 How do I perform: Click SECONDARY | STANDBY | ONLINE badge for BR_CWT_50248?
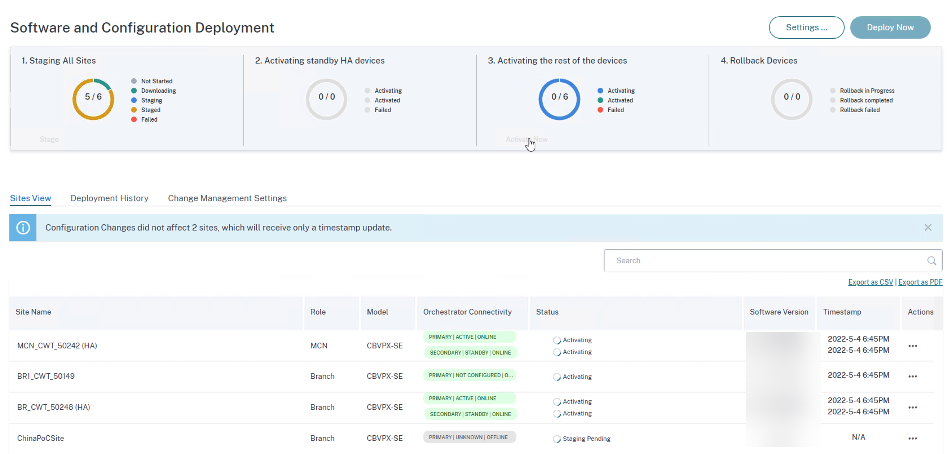pos(470,414)
